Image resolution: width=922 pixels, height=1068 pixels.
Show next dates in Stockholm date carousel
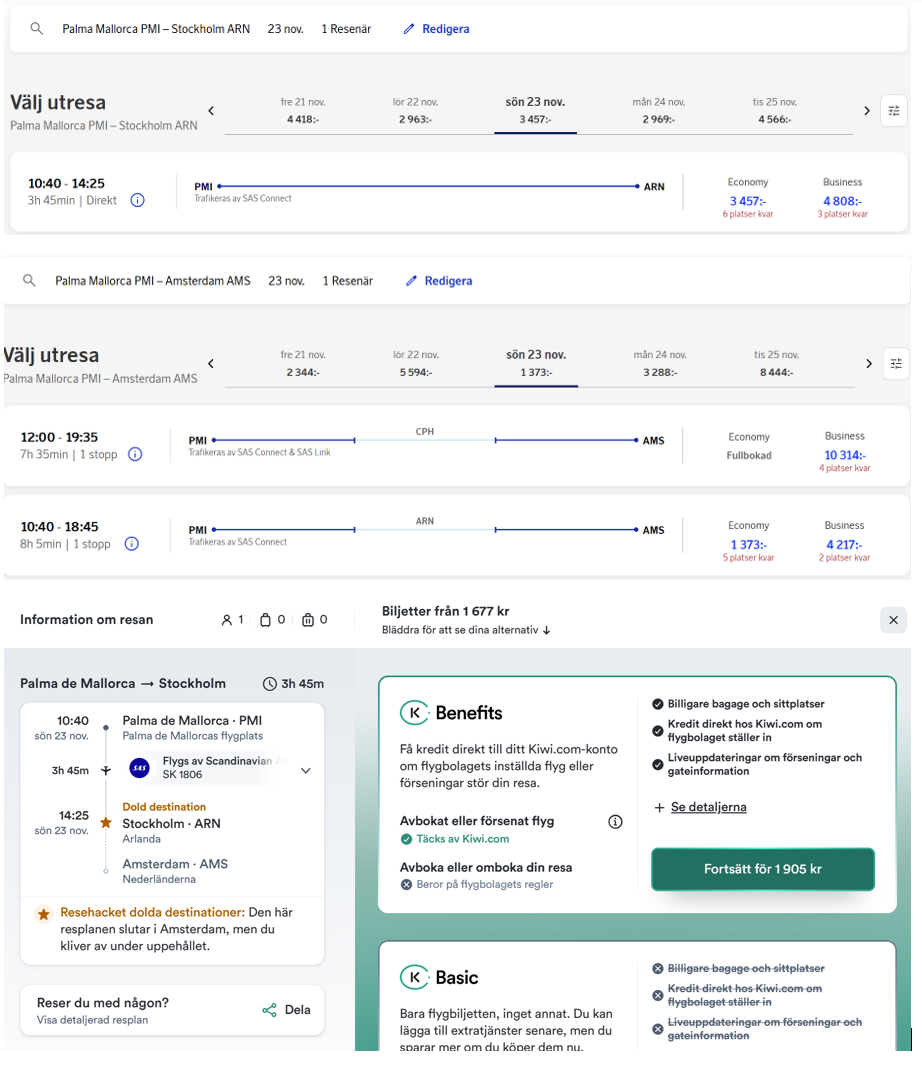(866, 111)
